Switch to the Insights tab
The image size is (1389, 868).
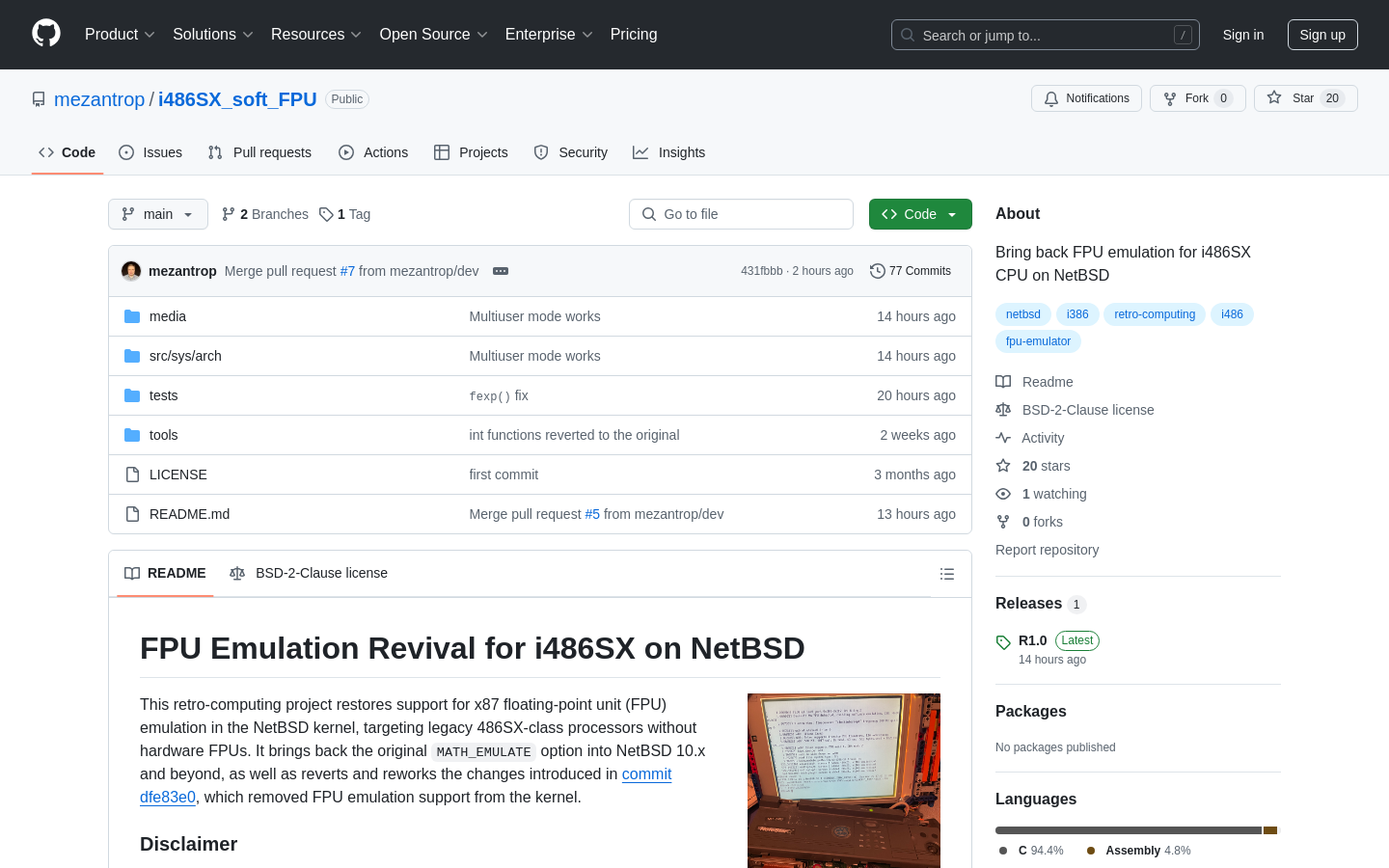coord(669,152)
